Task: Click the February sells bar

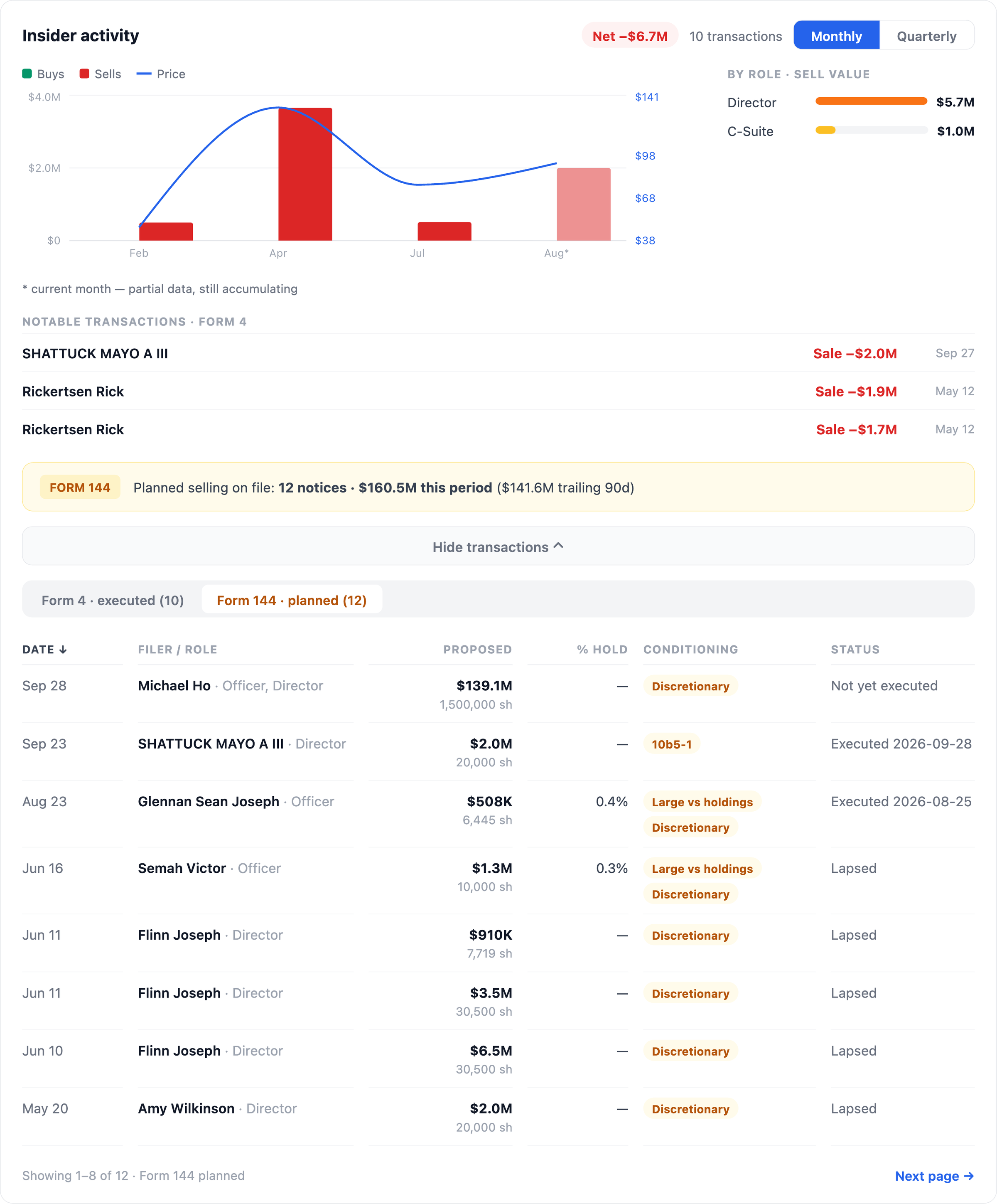Action: [x=166, y=231]
